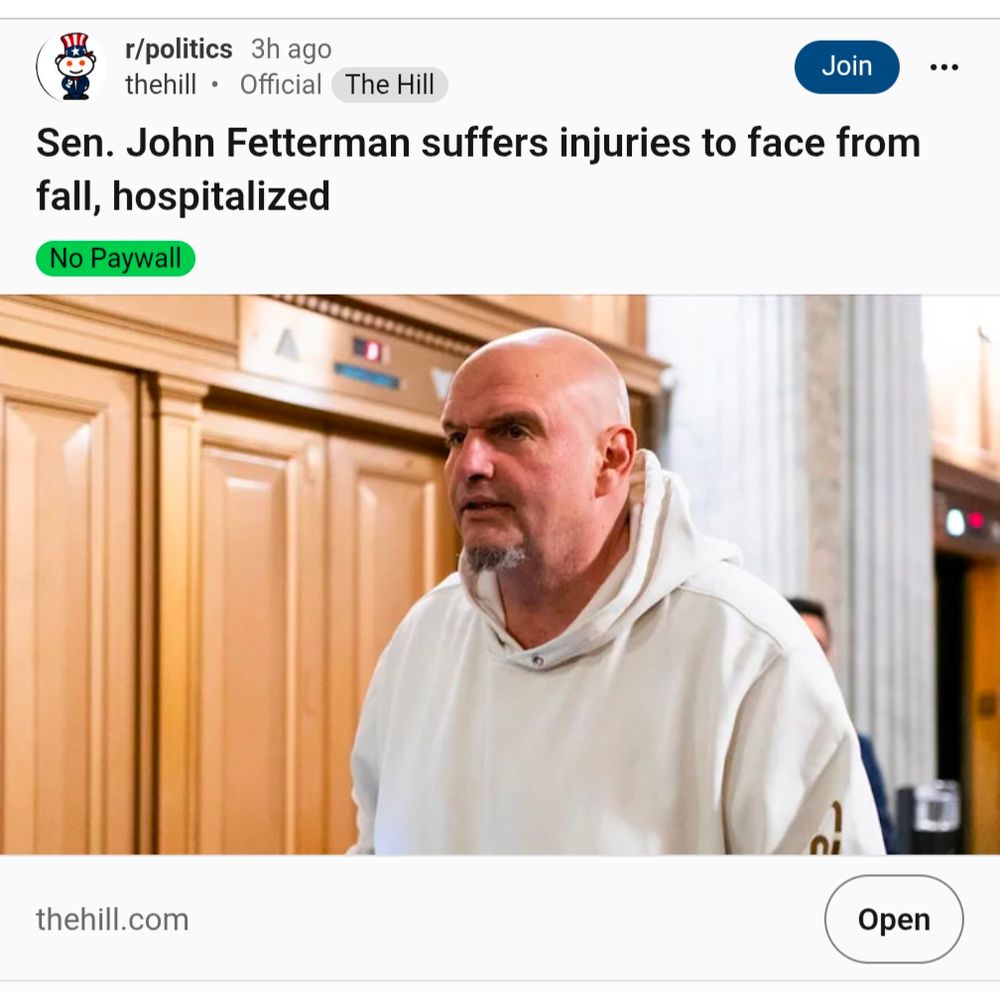Open the three-dot post options menu

[944, 67]
